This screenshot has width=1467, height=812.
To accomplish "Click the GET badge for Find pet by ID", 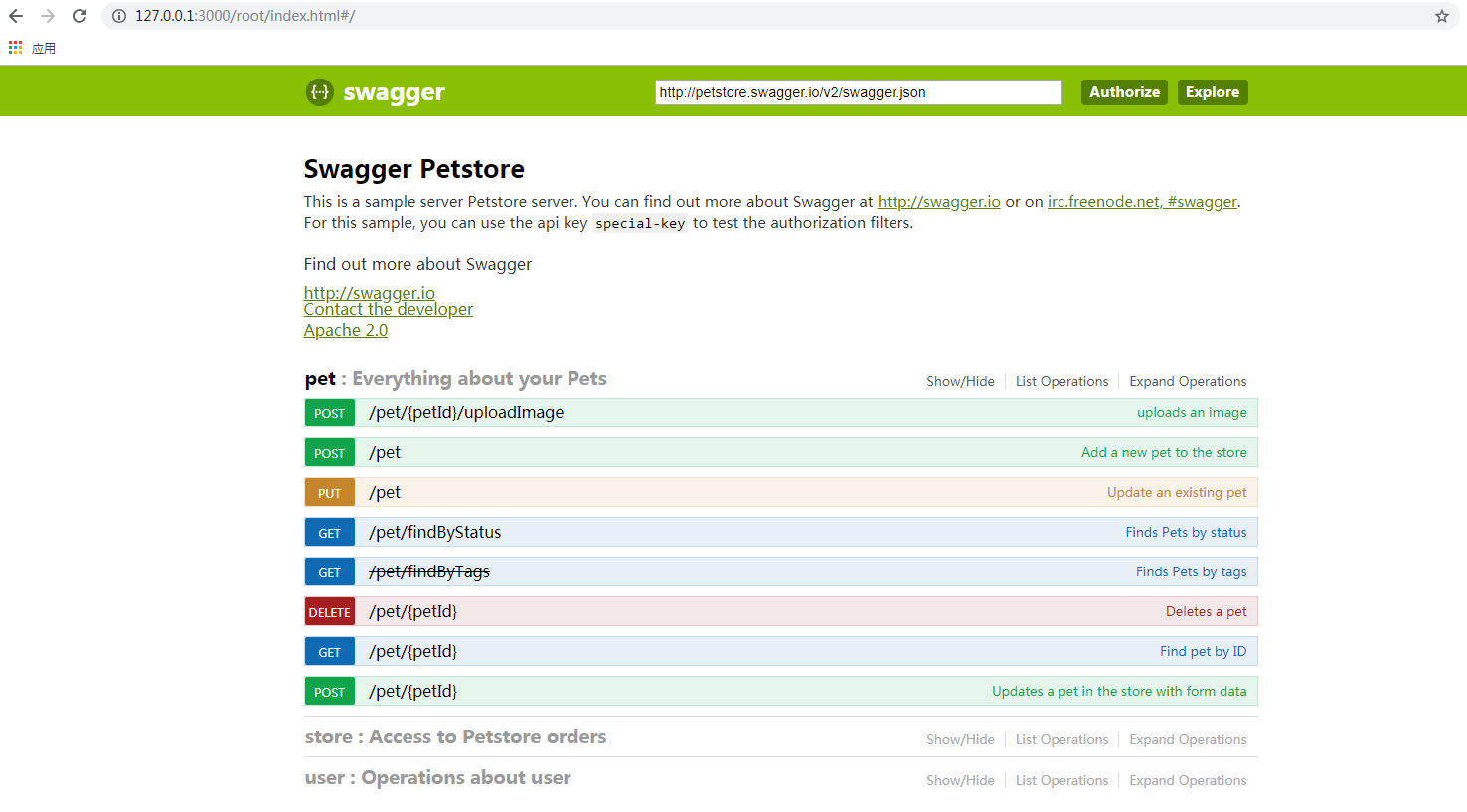I will (x=330, y=652).
